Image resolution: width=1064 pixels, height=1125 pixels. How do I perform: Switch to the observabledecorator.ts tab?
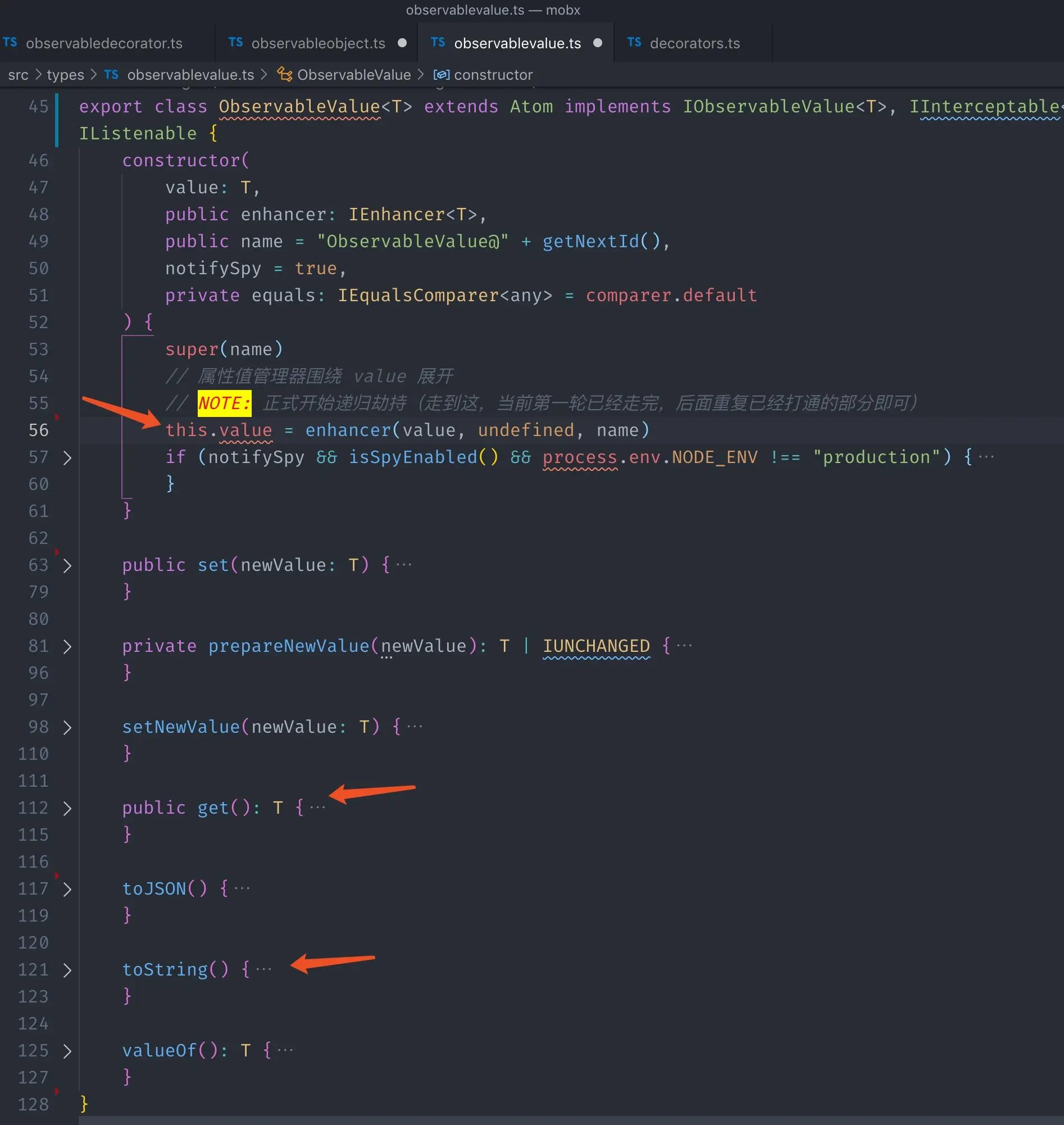[105, 43]
